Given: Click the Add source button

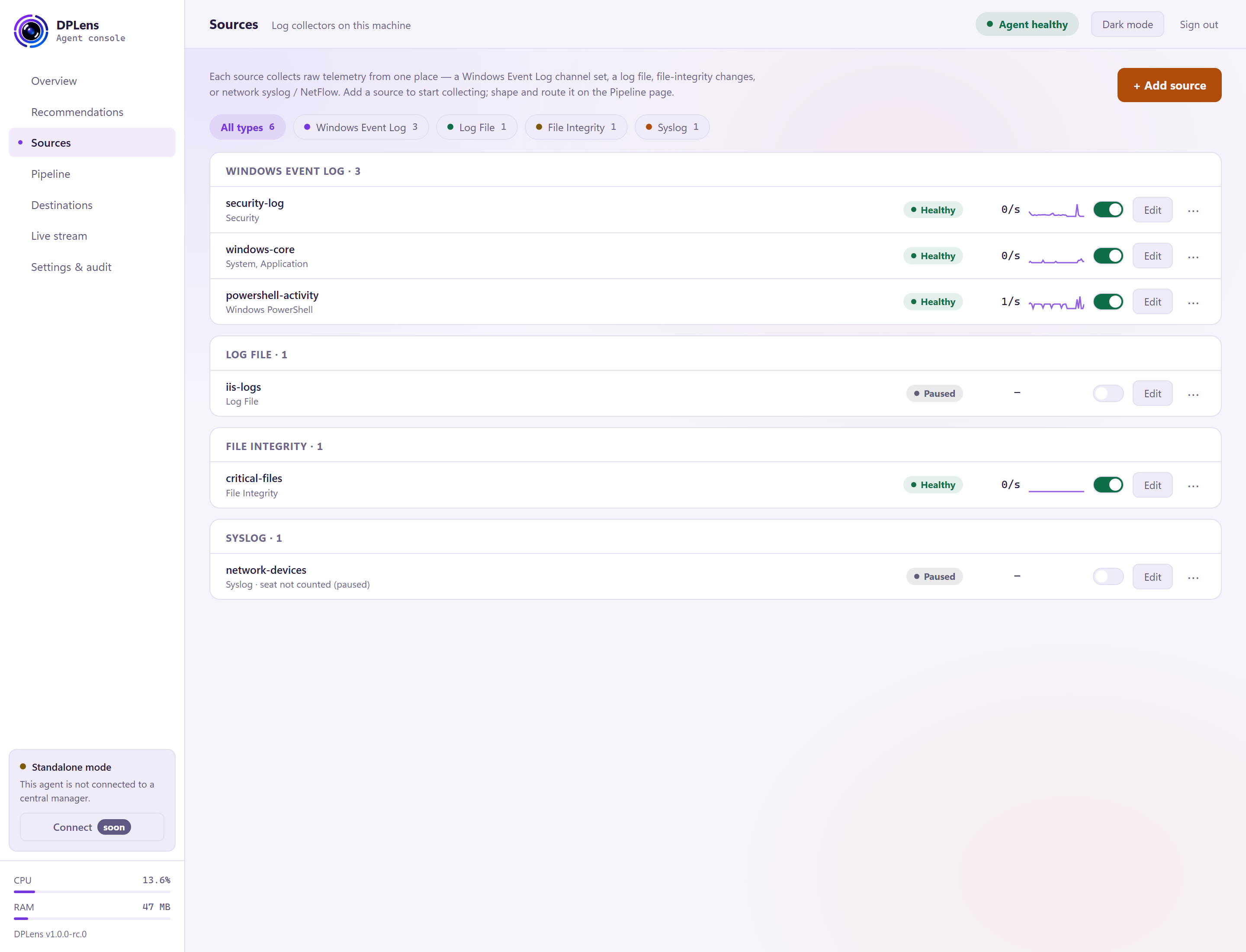Looking at the screenshot, I should click(1169, 85).
